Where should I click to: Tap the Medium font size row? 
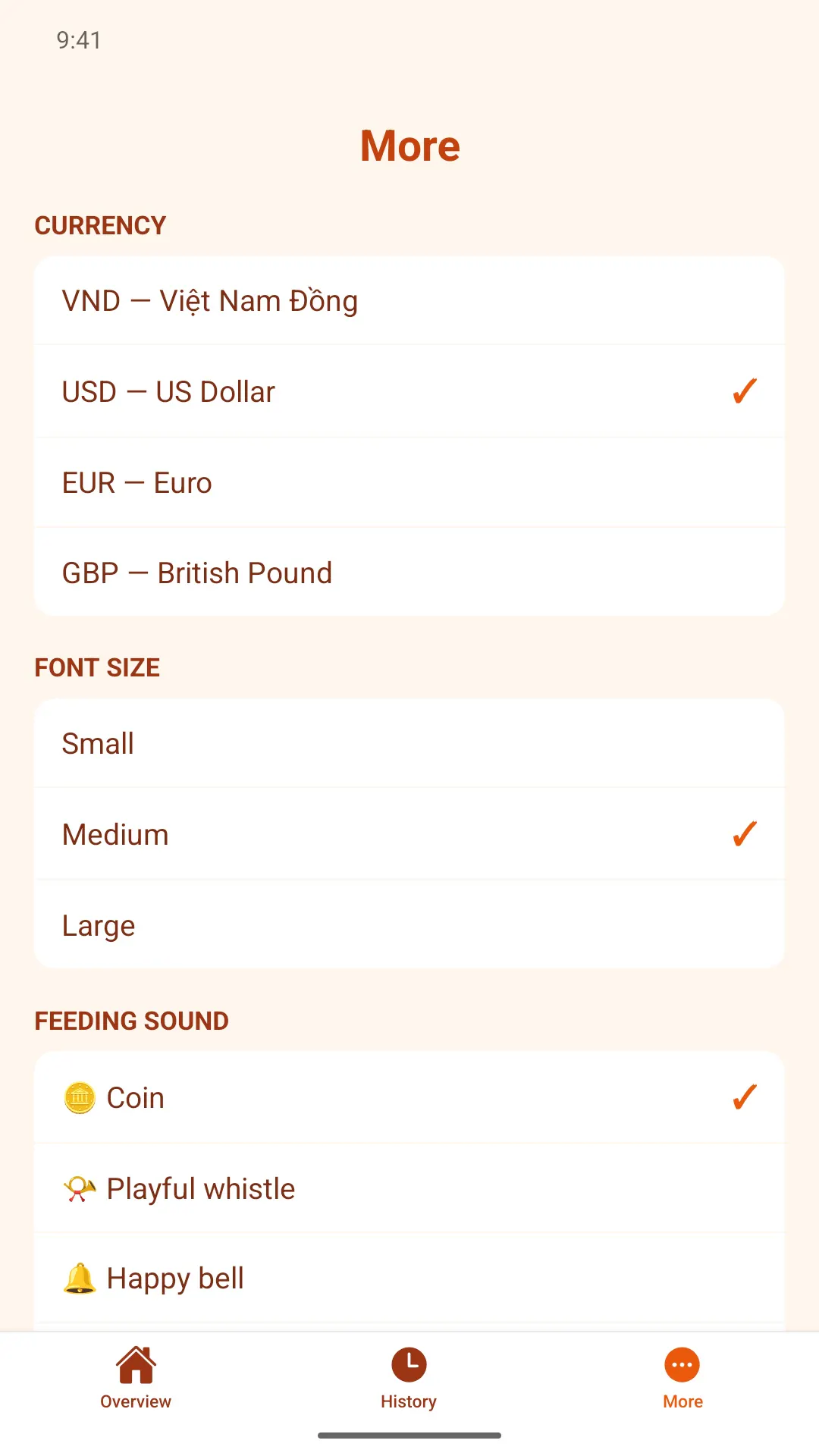coord(409,834)
